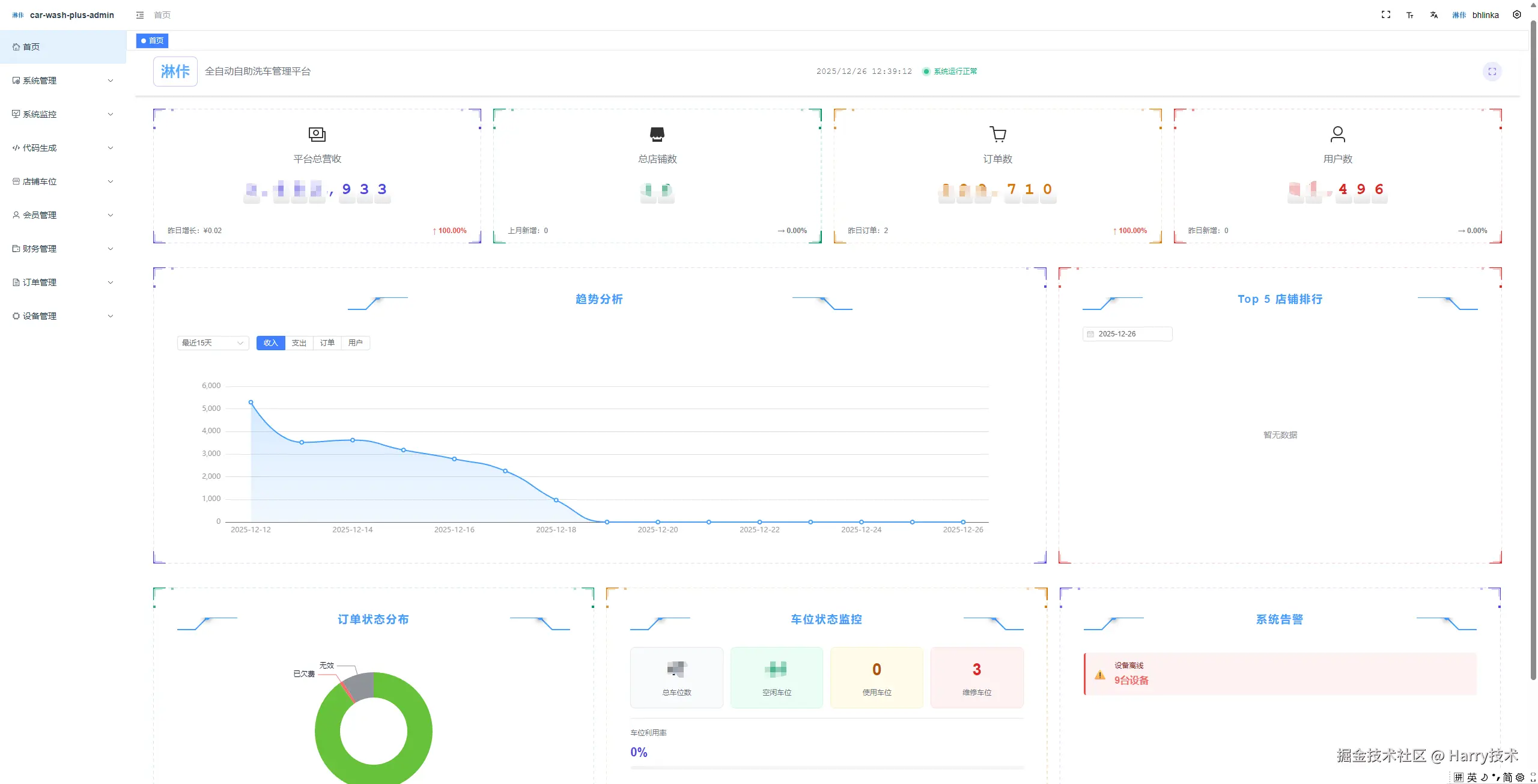Open the language translation icon

tap(1434, 15)
